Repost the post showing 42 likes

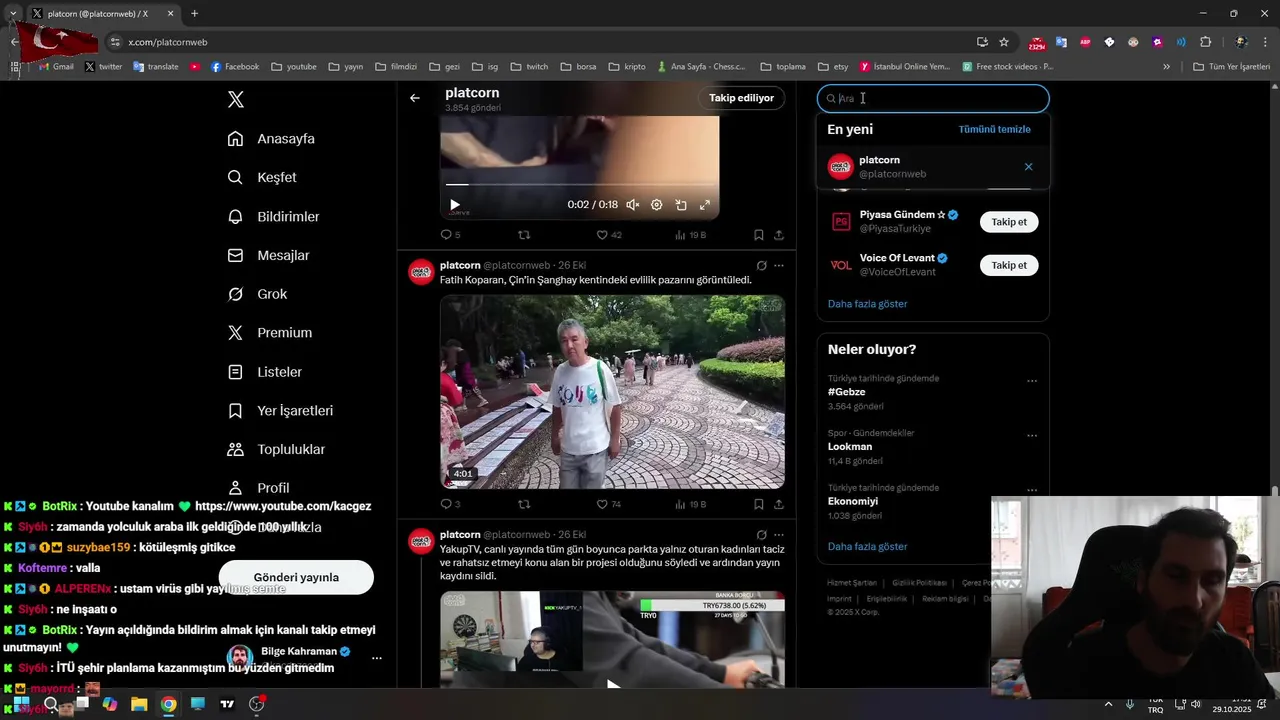(x=524, y=235)
